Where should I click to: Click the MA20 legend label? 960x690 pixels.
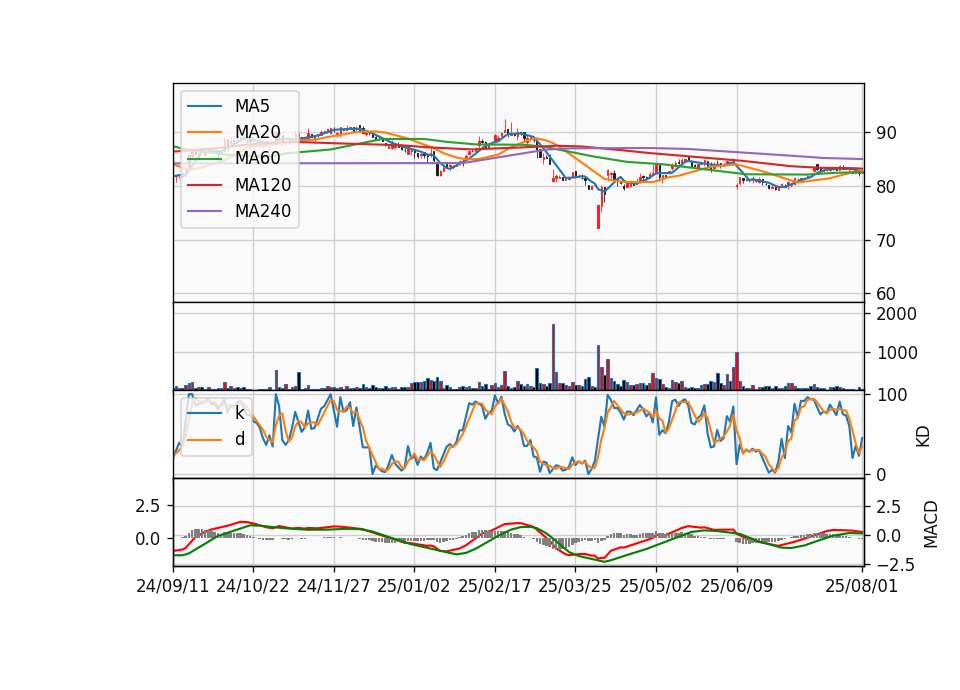coord(257,132)
